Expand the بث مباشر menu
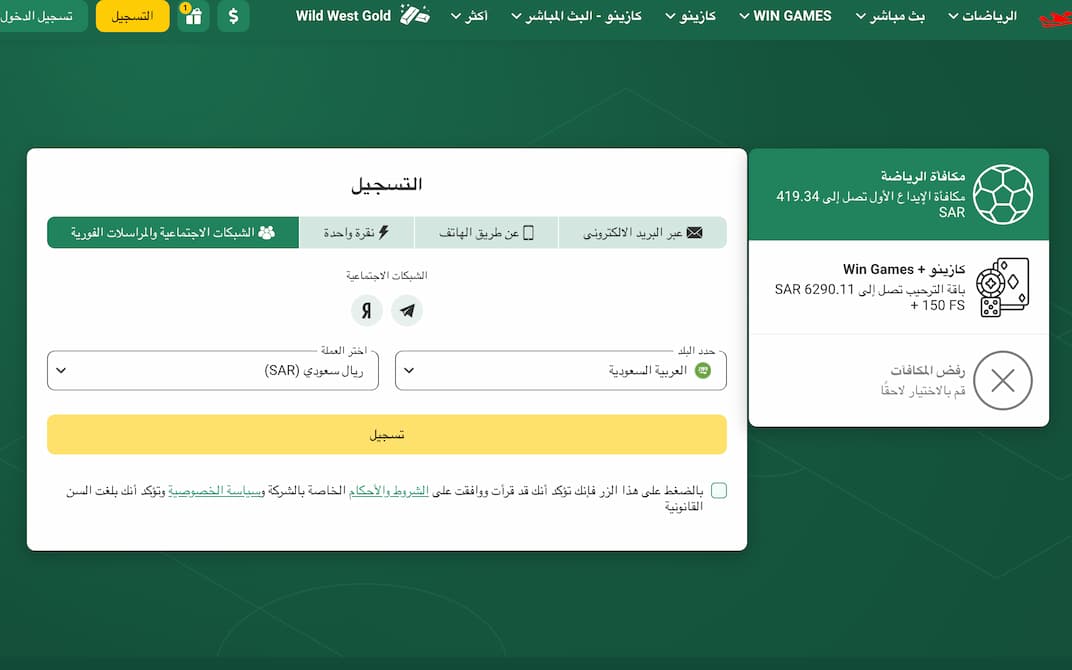The width and height of the screenshot is (1072, 670). pyautogui.click(x=890, y=16)
